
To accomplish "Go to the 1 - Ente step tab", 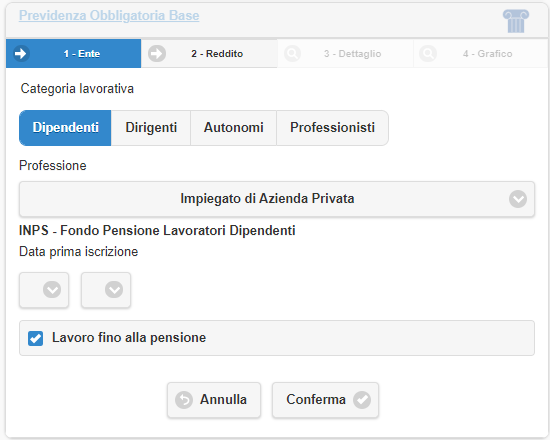I will (74, 54).
